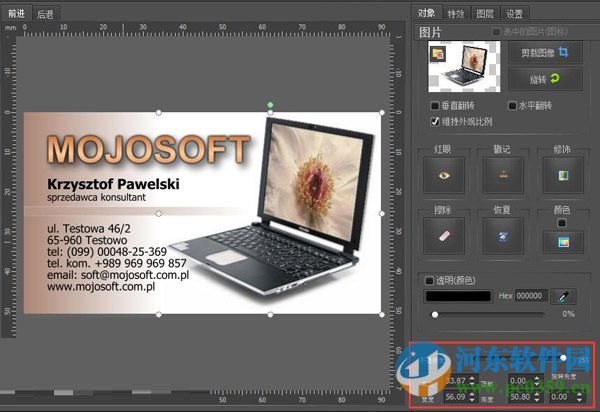Click the 剪裁图像 (Crop image) button
Viewport: 600px width, 412px height.
point(545,53)
